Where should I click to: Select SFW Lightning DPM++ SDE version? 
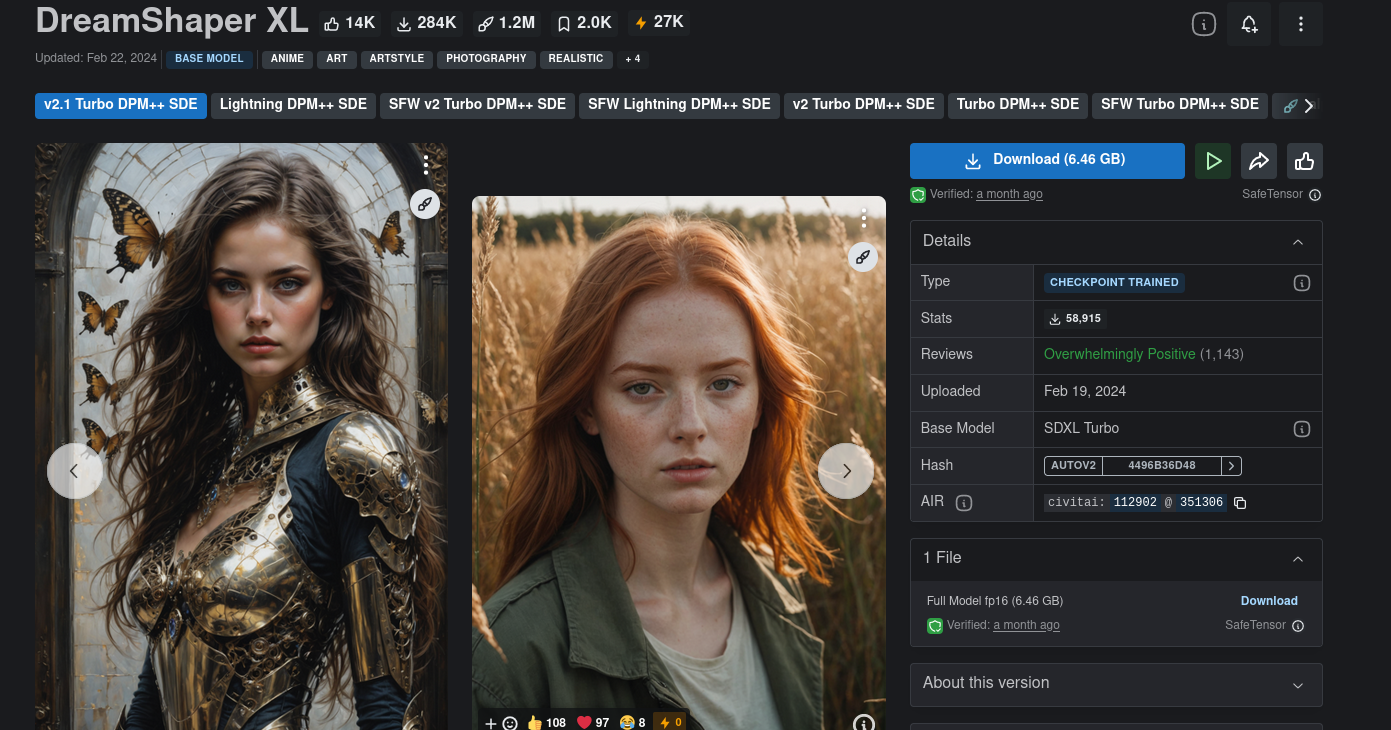pos(679,105)
